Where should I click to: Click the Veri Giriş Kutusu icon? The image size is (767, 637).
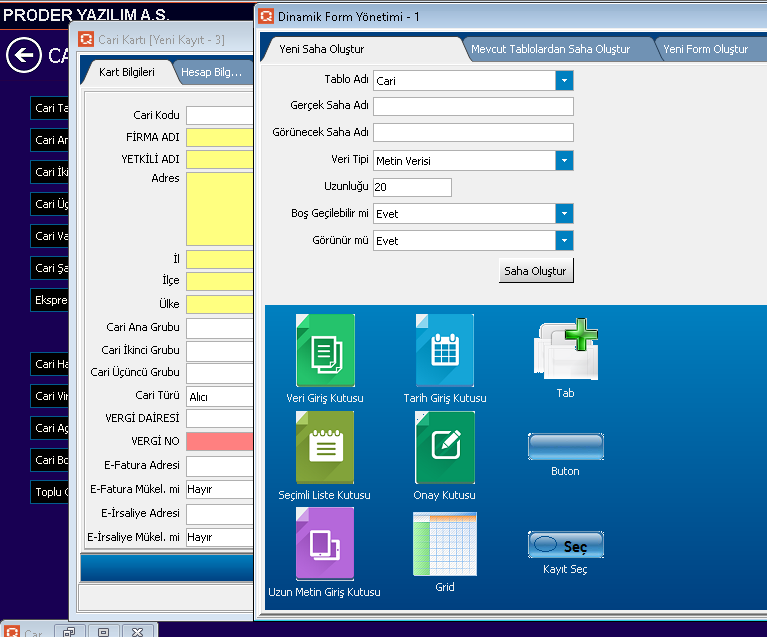click(x=325, y=350)
